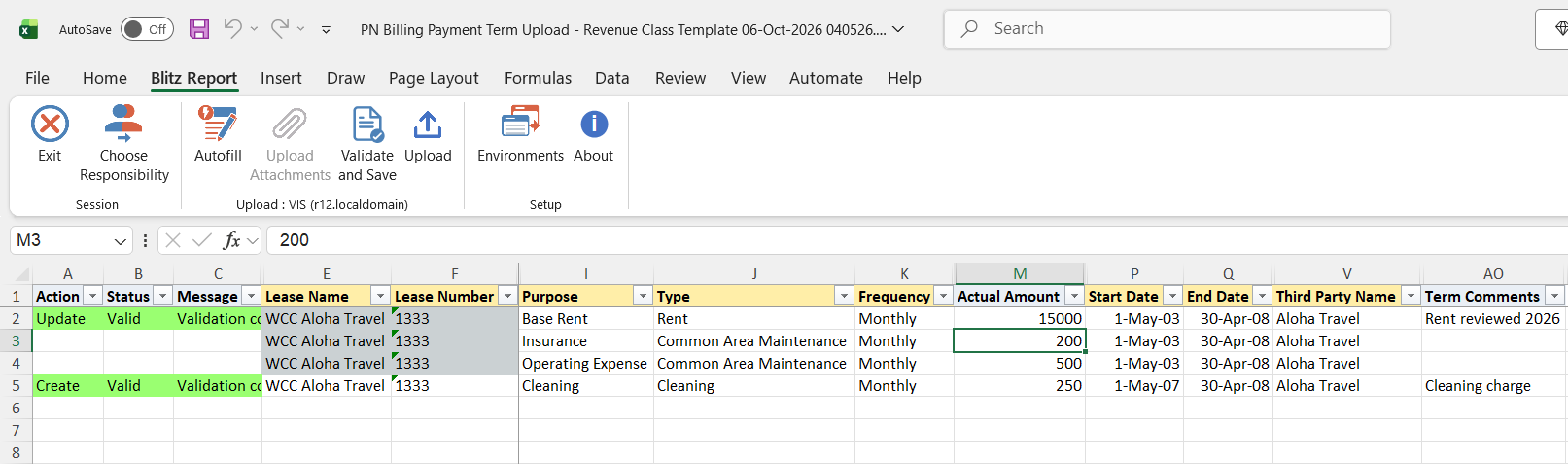Open the Automate tab

[825, 78]
